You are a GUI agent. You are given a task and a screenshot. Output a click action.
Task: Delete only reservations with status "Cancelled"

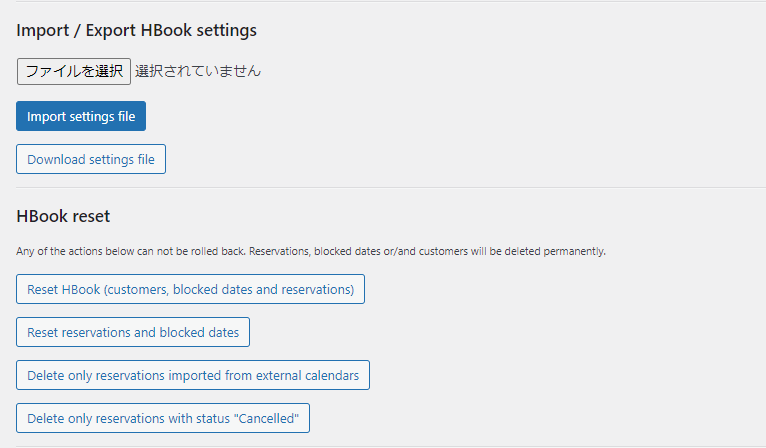tap(163, 418)
